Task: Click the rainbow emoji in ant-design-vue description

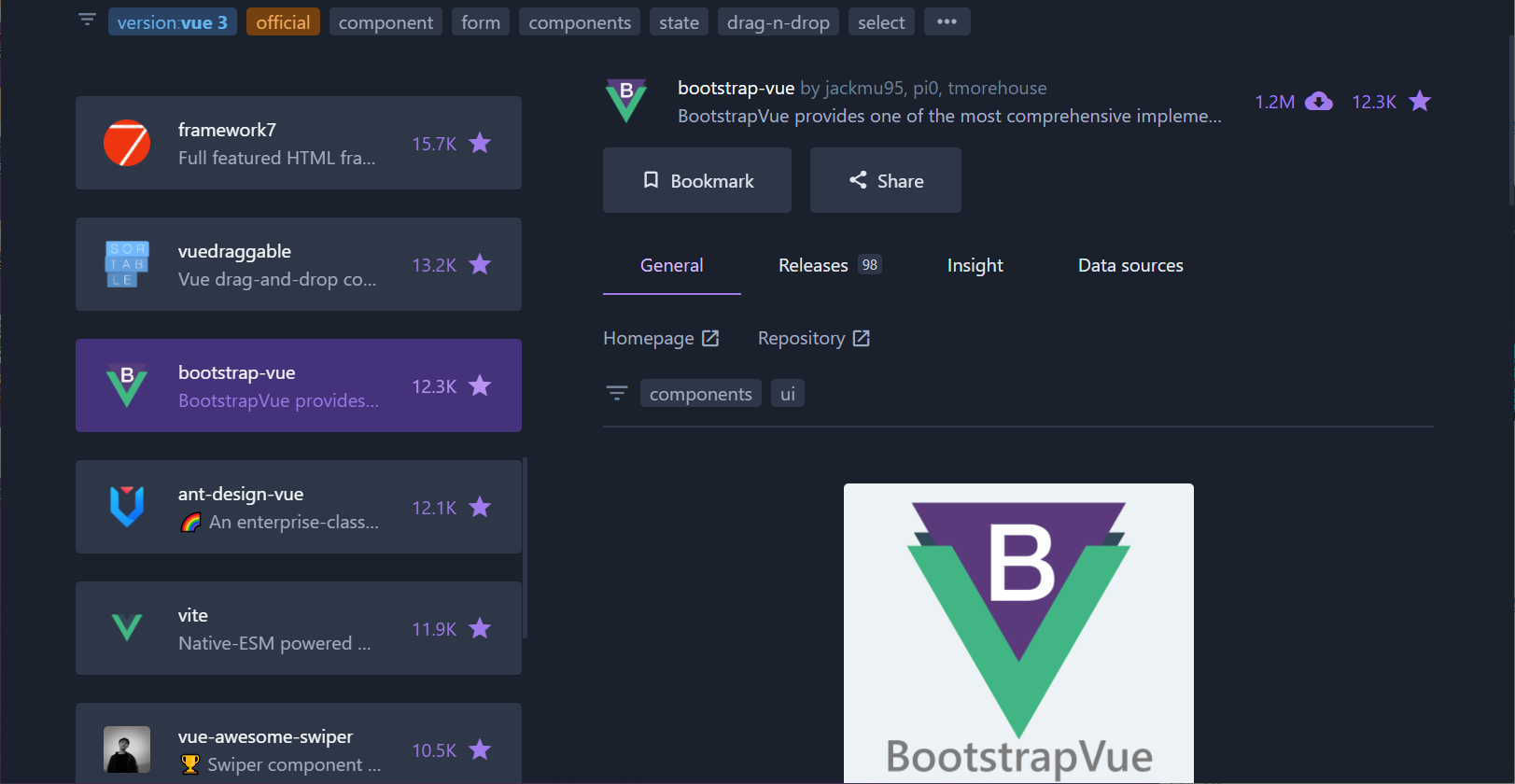Action: click(190, 522)
